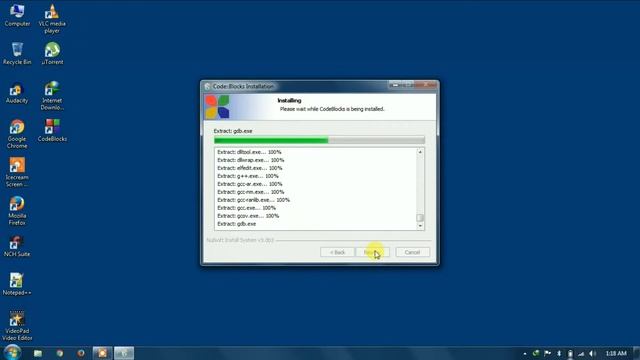Select the 'Extract: dllwrap.exe... 100%' log line
The height and width of the screenshot is (360, 640).
tap(251, 160)
